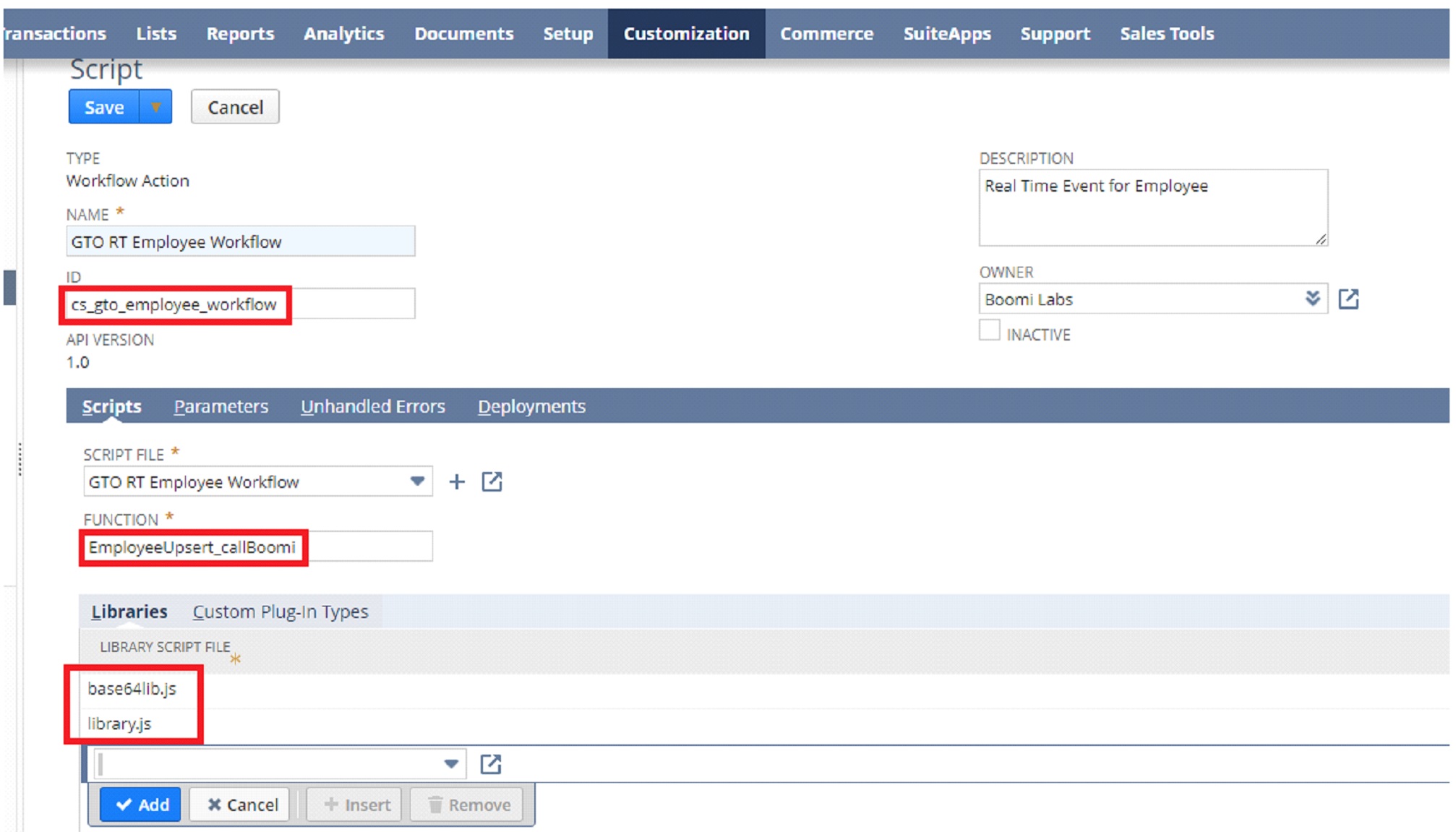Cancel editing the script record
The image size is (1456, 832).
coord(234,106)
